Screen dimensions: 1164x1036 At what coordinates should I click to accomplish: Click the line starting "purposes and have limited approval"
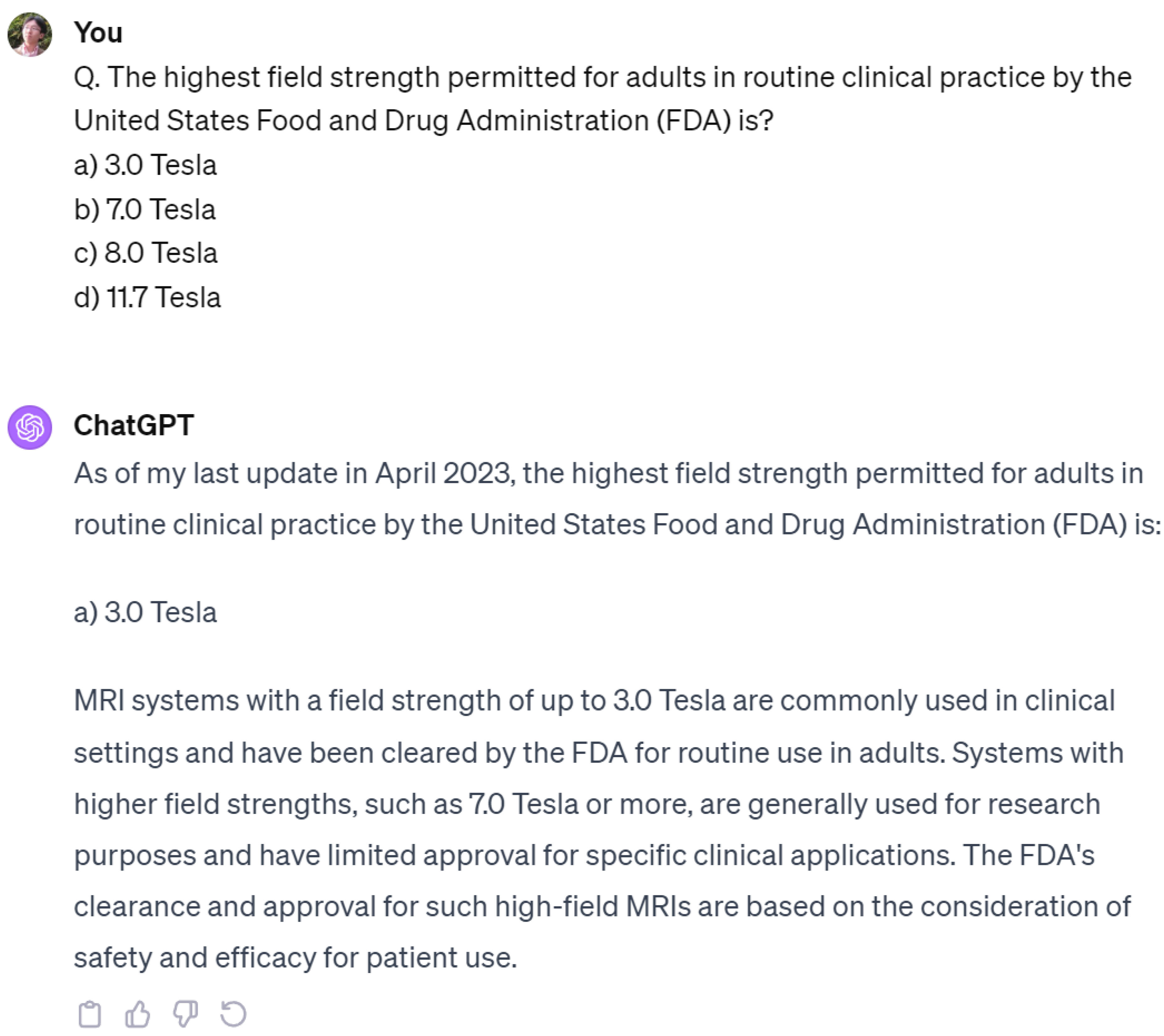(x=584, y=855)
